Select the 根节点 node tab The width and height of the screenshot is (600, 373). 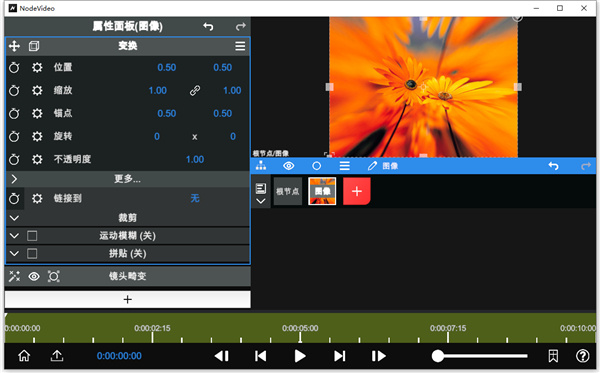click(288, 191)
